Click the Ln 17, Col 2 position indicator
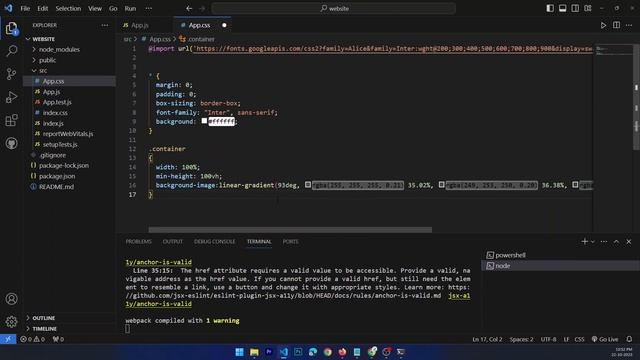This screenshot has height=360, width=640. pyautogui.click(x=487, y=339)
